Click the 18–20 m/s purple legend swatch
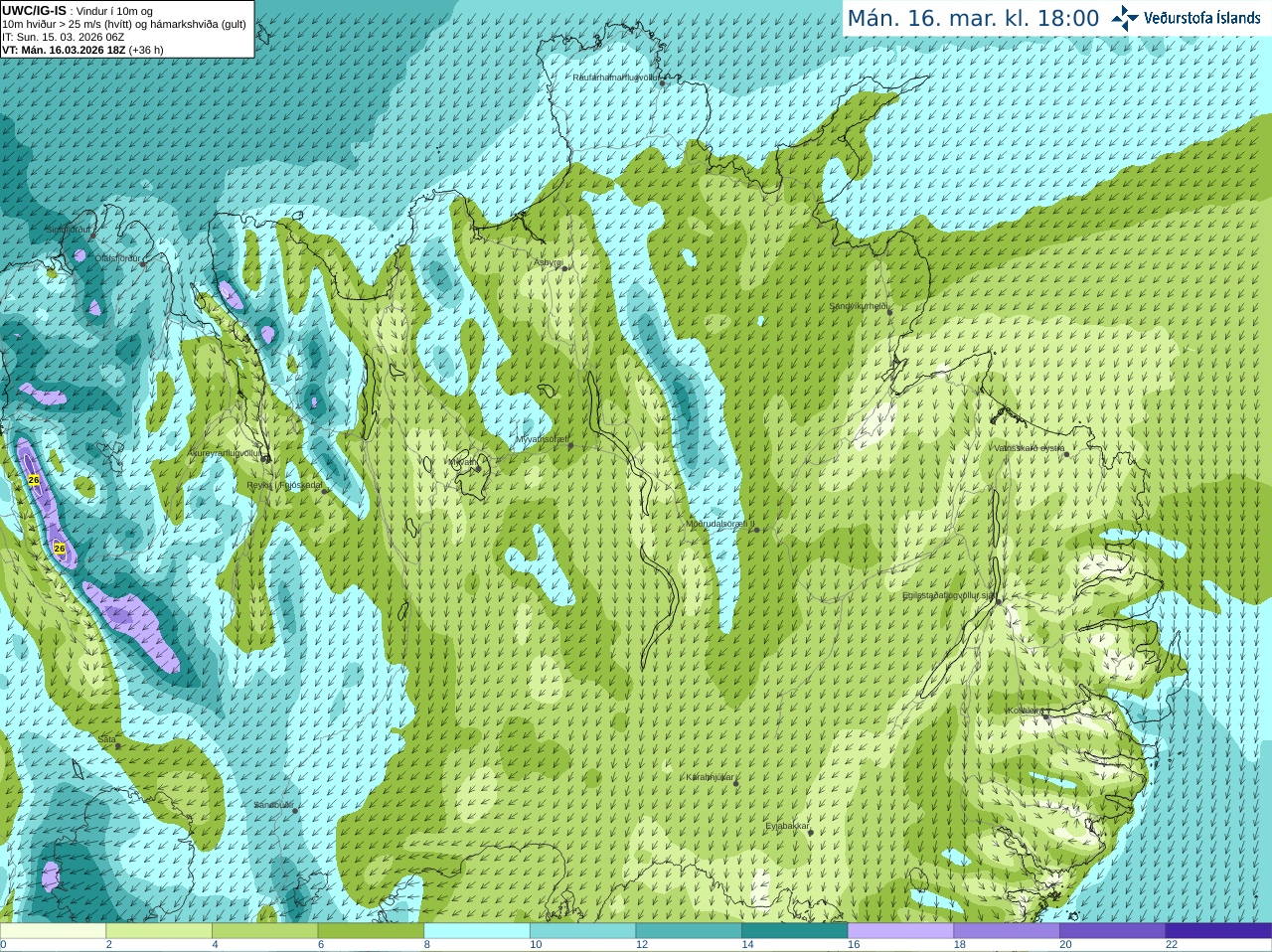1272x952 pixels. coord(1007,931)
